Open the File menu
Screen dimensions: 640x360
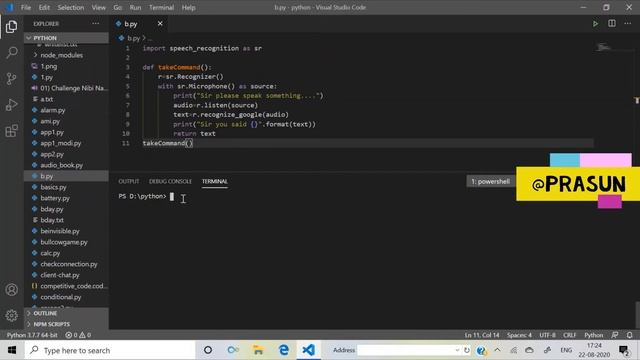(x=26, y=7)
